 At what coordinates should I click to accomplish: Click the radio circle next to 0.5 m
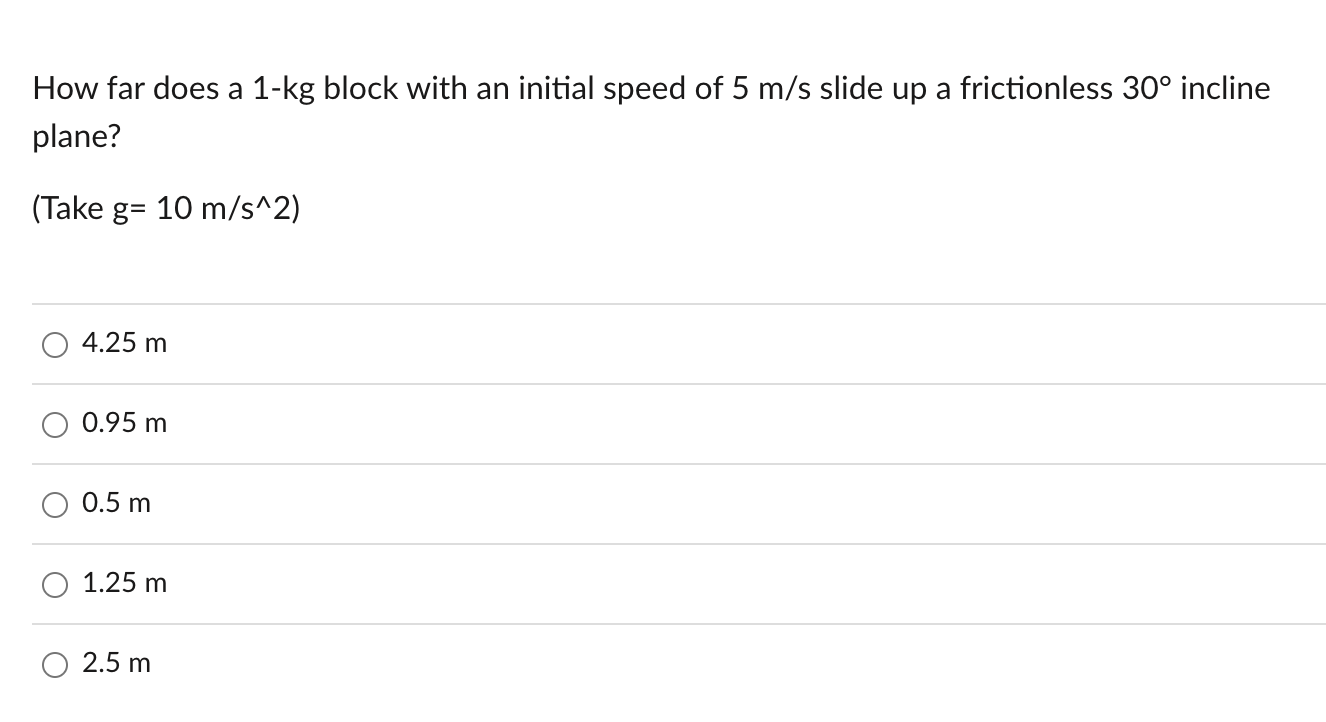click(x=55, y=505)
